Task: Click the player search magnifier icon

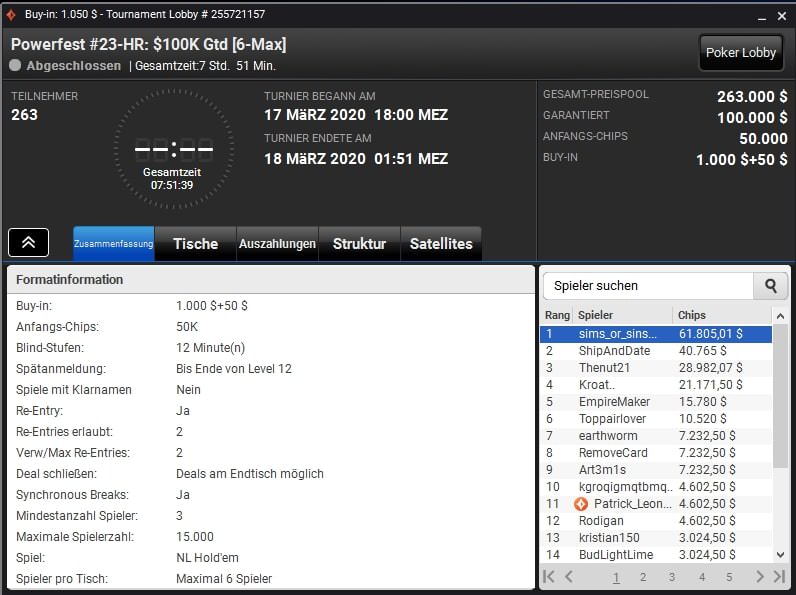Action: [x=770, y=286]
